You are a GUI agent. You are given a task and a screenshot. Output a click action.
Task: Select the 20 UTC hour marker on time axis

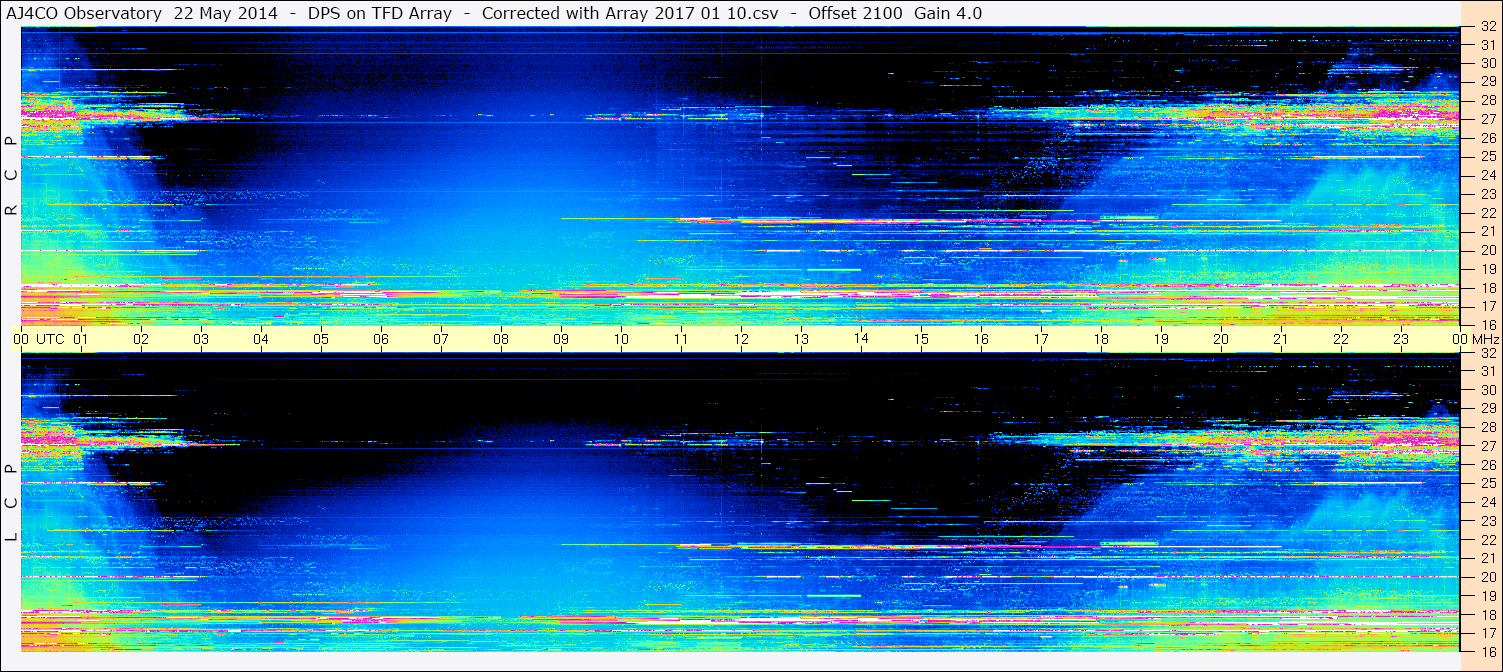1221,339
